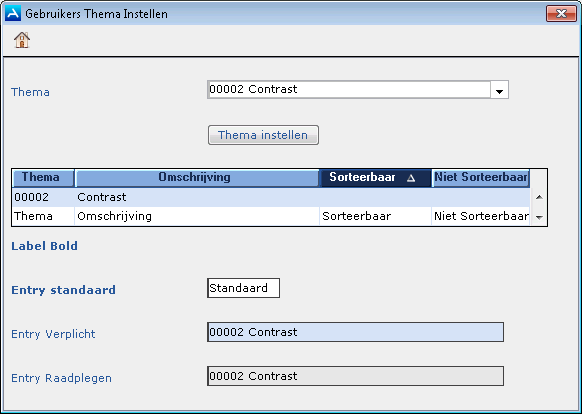Click the sort ascending triangle in Sorteerbaar header
The image size is (582, 414).
point(411,178)
